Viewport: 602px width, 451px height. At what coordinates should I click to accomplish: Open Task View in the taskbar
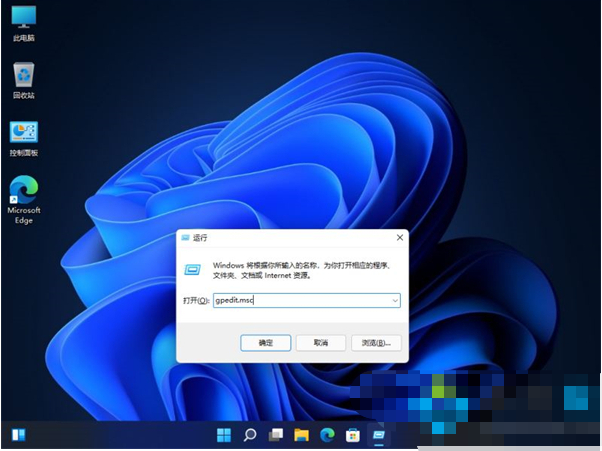tap(275, 435)
